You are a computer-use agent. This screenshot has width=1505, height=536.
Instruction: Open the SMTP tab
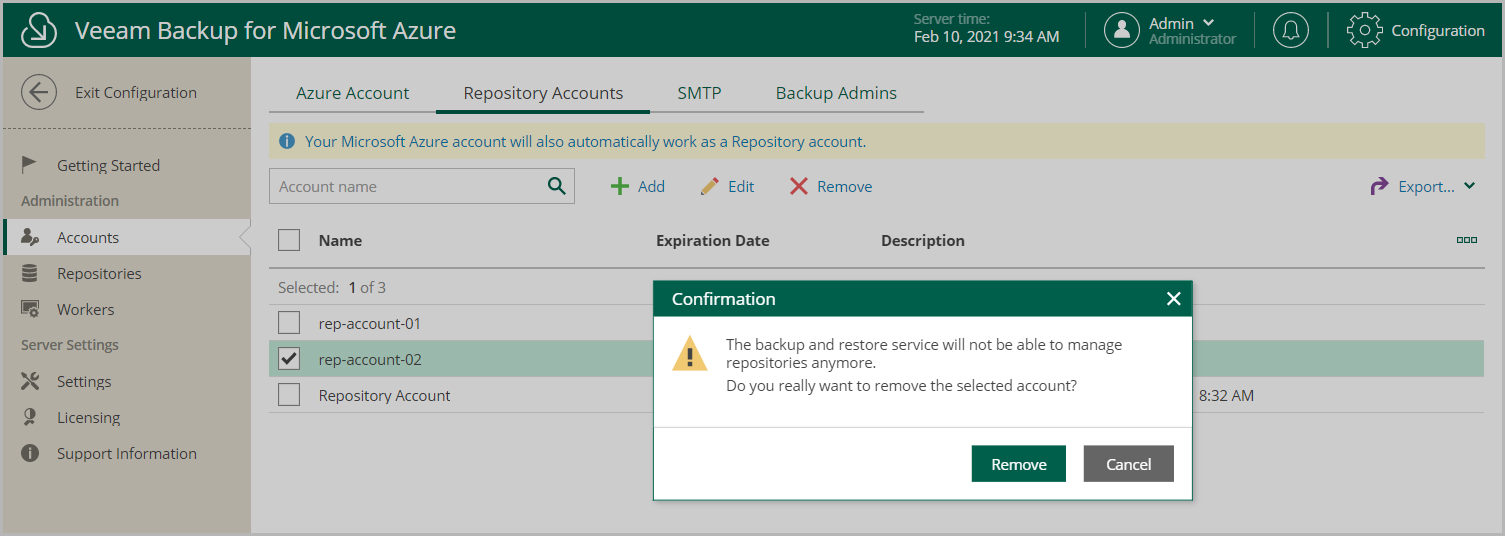pyautogui.click(x=699, y=93)
